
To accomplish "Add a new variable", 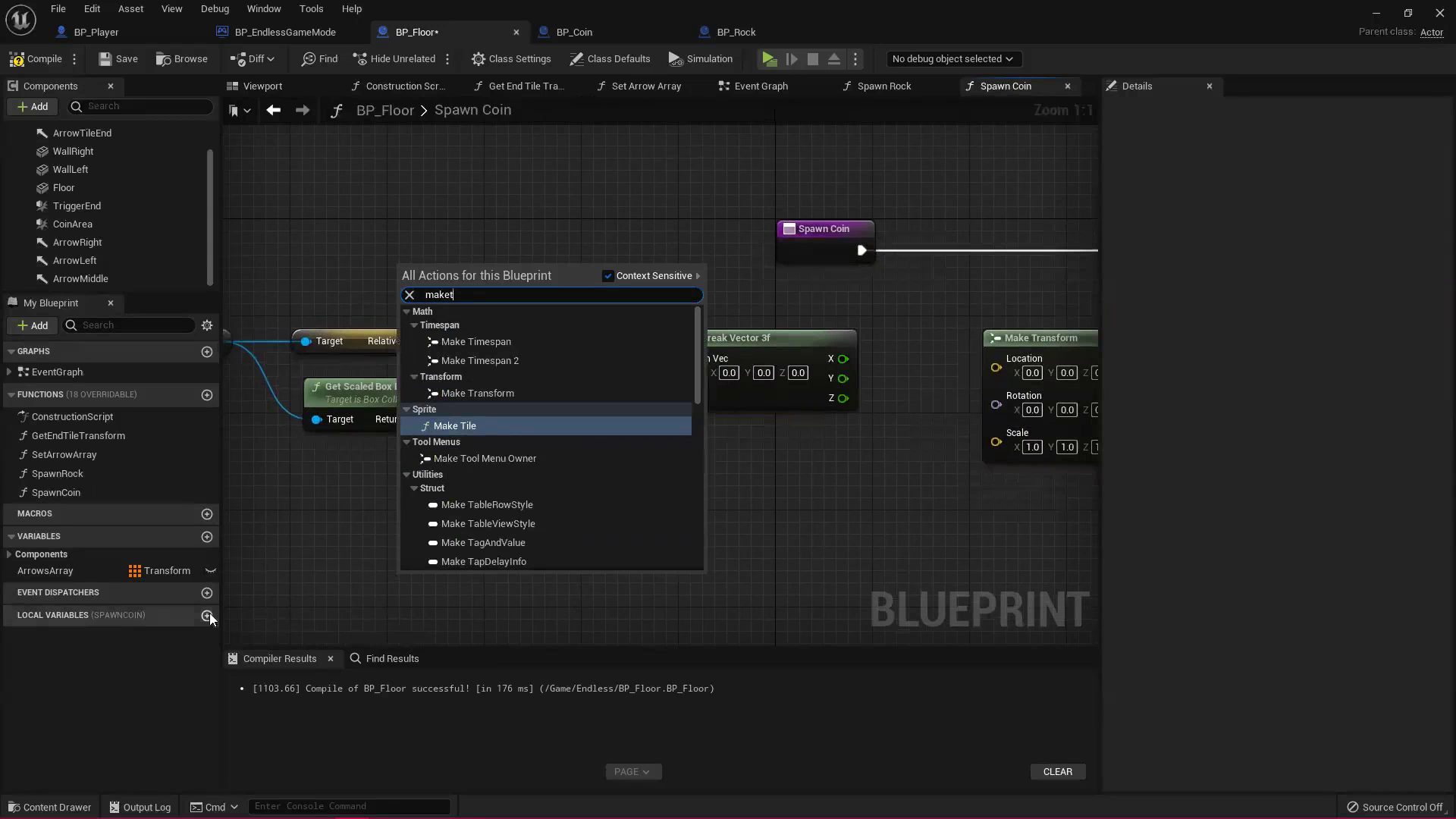I will (207, 537).
